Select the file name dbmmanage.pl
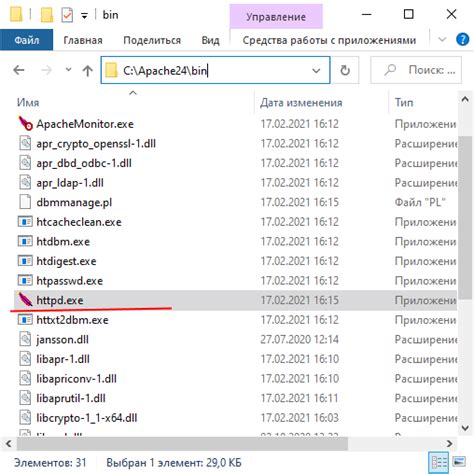Viewport: 474px width, 474px height. tap(74, 202)
